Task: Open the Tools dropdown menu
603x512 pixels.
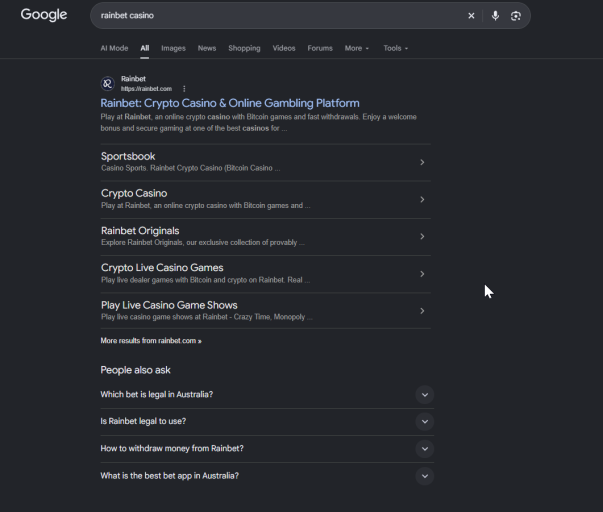Action: 395,48
